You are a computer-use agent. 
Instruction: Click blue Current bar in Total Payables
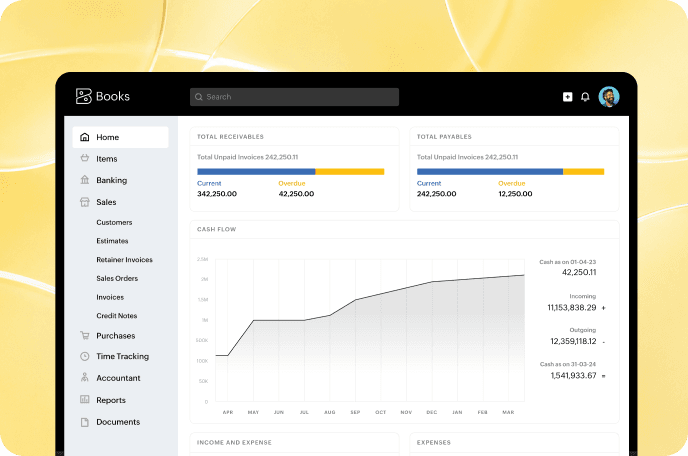pyautogui.click(x=490, y=172)
